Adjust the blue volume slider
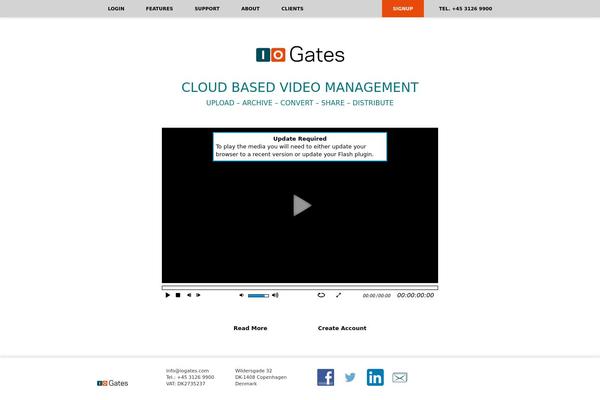This screenshot has width=600, height=400. pyautogui.click(x=258, y=296)
